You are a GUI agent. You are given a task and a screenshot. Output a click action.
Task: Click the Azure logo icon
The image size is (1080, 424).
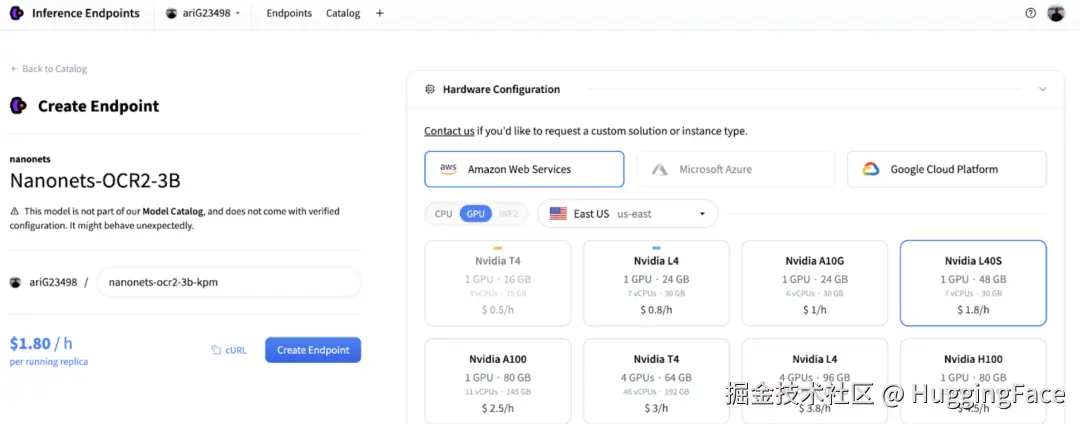click(x=660, y=169)
